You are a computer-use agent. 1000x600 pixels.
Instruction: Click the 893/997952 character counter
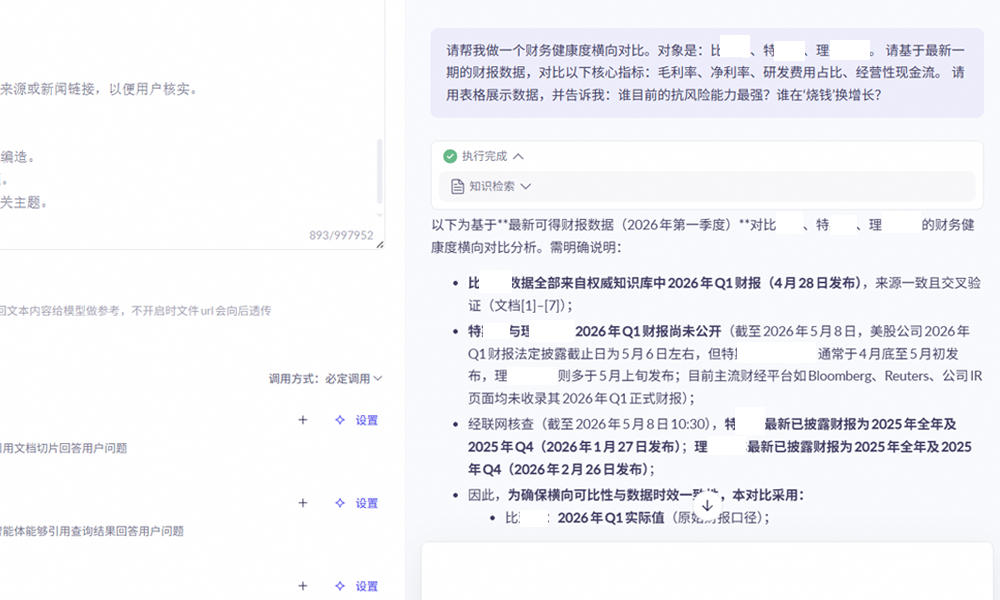(x=341, y=235)
